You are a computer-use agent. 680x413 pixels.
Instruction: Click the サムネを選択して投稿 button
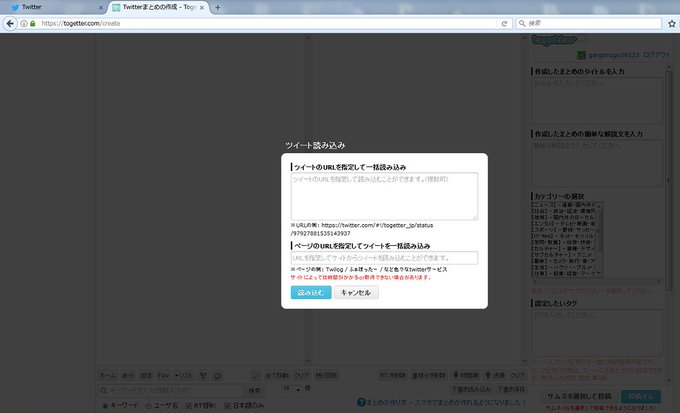[x=579, y=396]
